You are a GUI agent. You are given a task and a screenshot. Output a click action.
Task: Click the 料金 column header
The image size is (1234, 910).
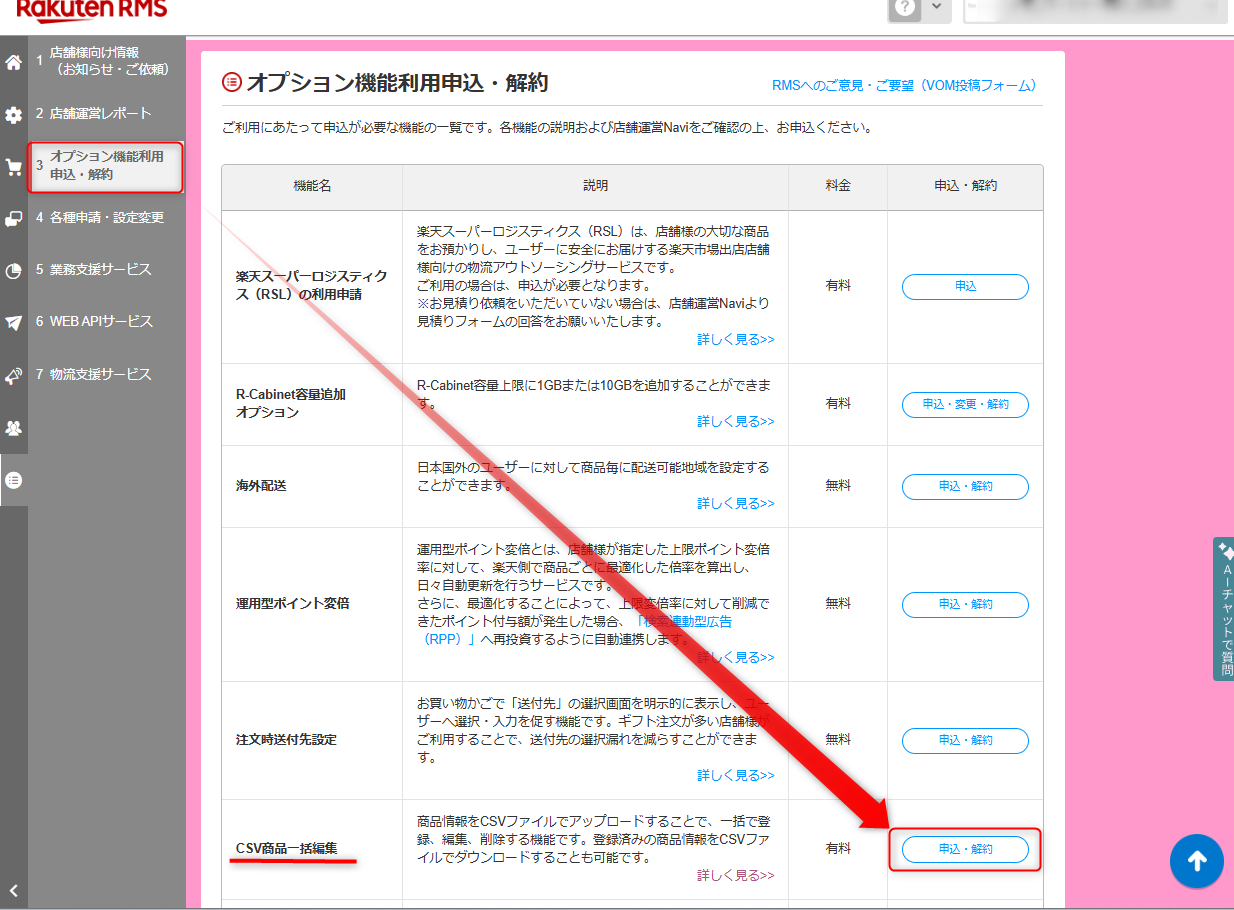[838, 186]
